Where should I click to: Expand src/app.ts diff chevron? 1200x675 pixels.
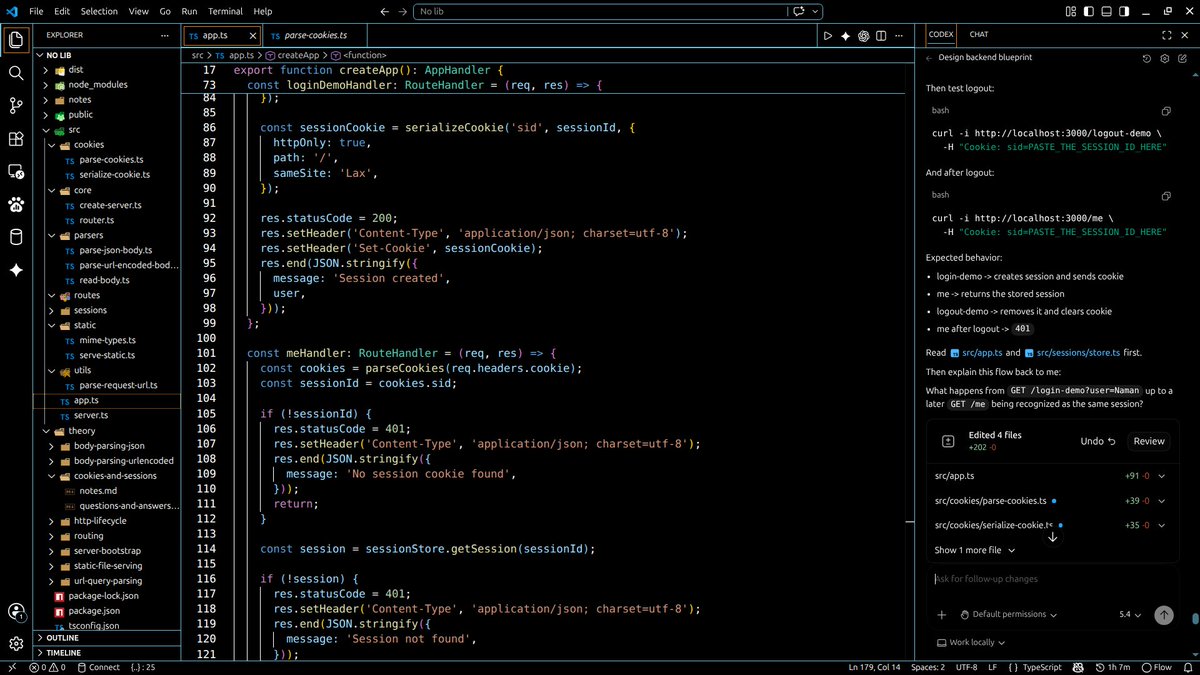(1161, 476)
